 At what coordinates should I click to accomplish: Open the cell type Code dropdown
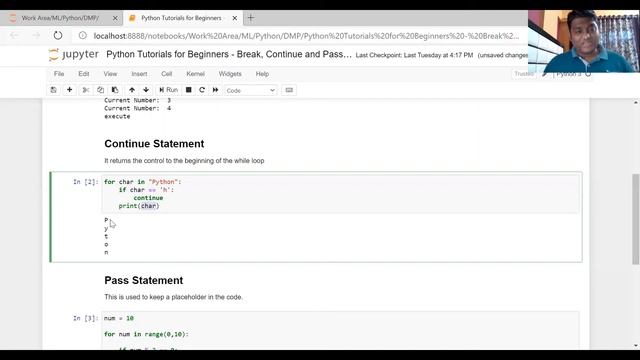tap(251, 90)
